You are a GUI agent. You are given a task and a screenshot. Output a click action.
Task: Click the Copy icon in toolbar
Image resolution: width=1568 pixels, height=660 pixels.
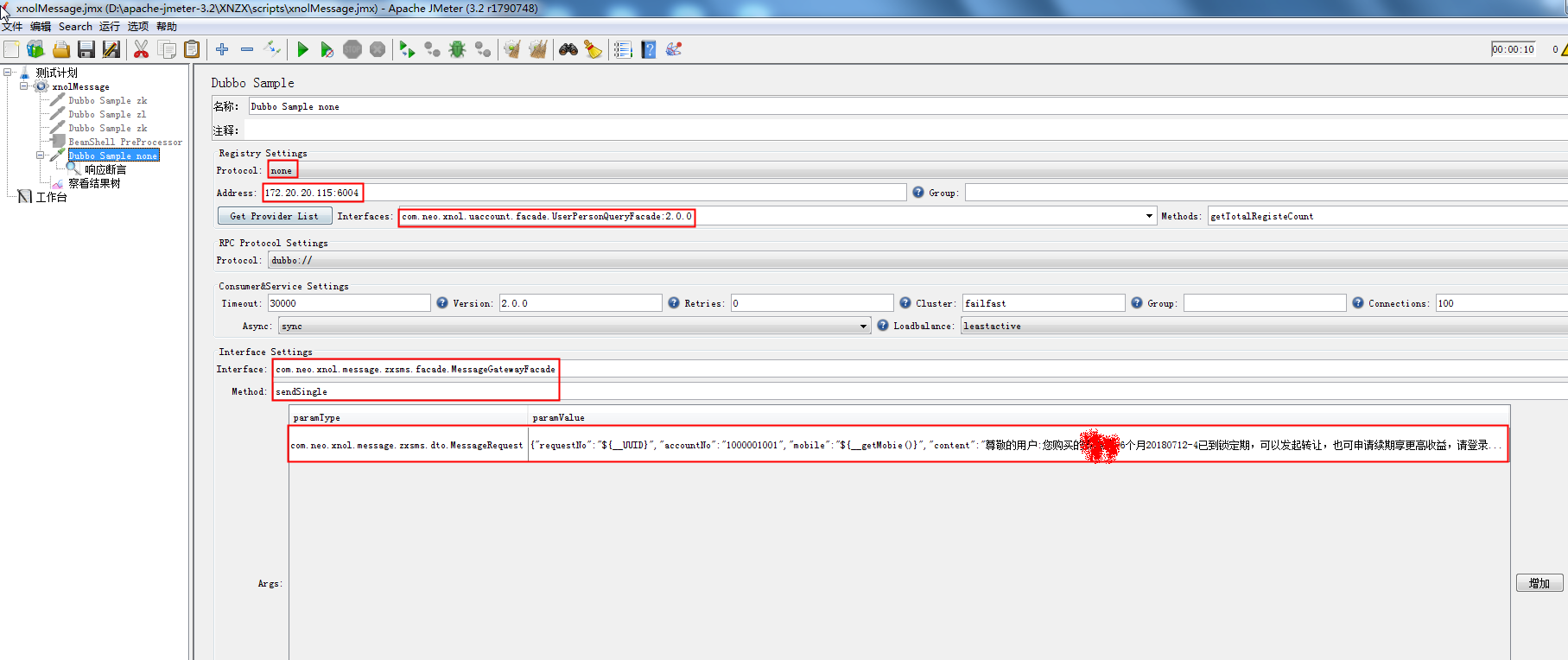[x=167, y=49]
